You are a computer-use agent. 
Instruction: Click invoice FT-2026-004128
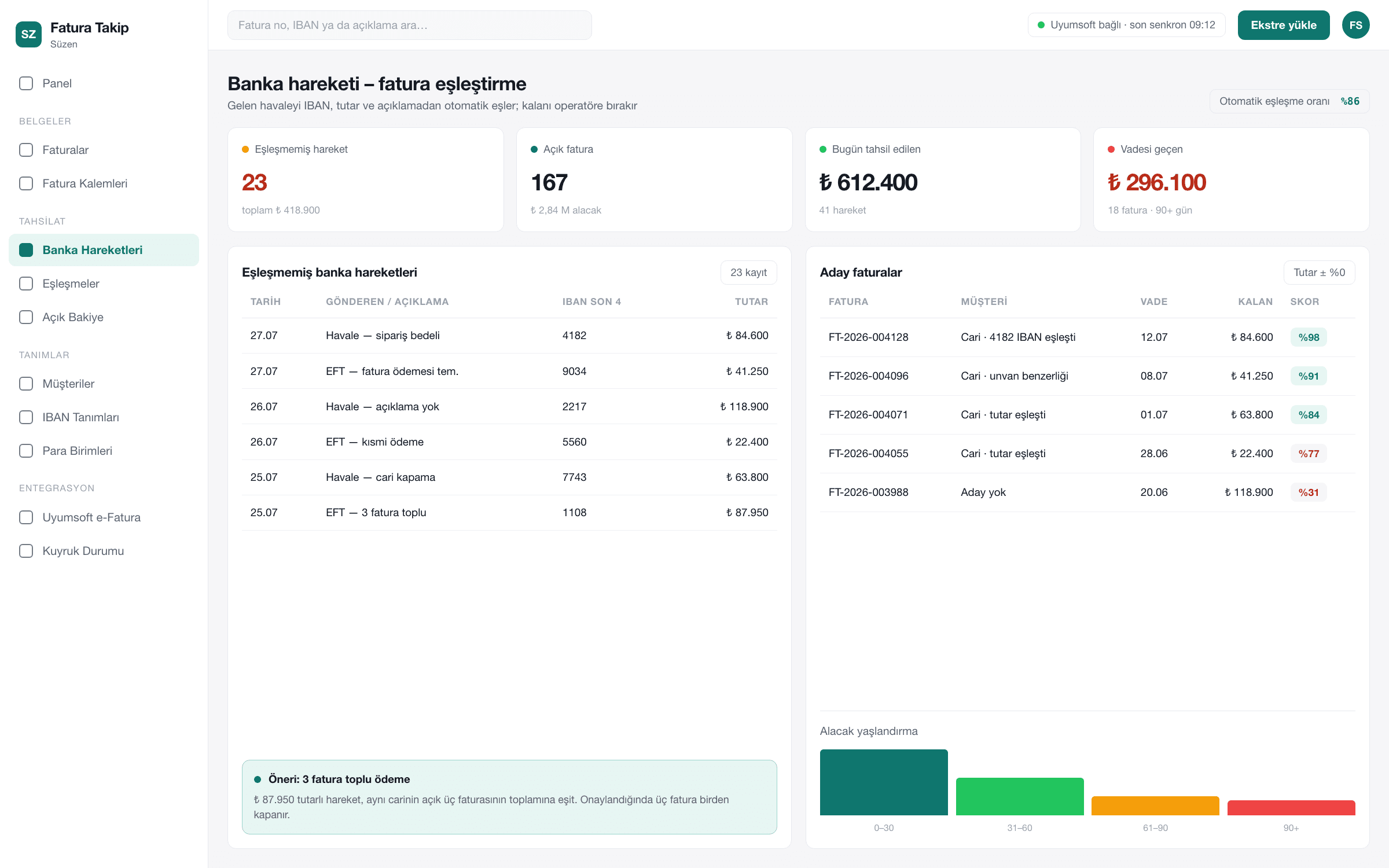click(x=868, y=337)
